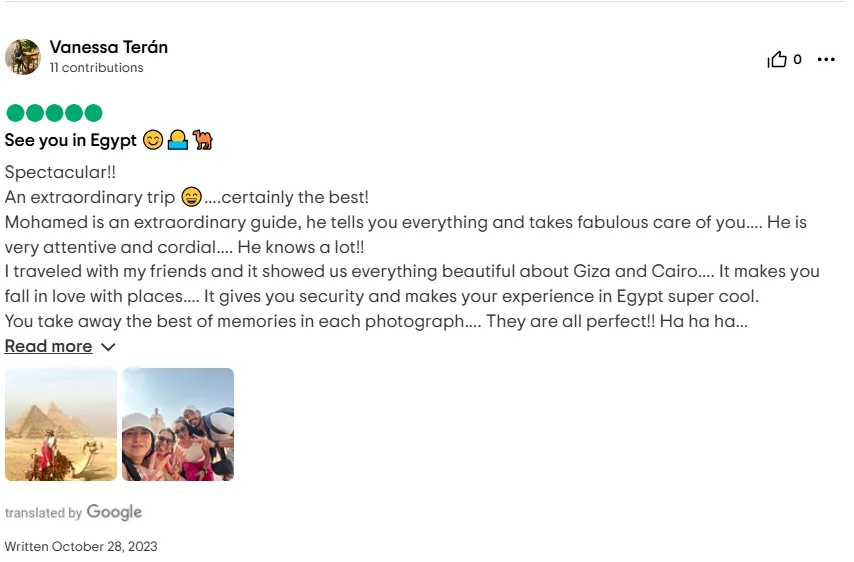Open the three-dot more options menu
The height and width of the screenshot is (562, 854).
[x=826, y=59]
